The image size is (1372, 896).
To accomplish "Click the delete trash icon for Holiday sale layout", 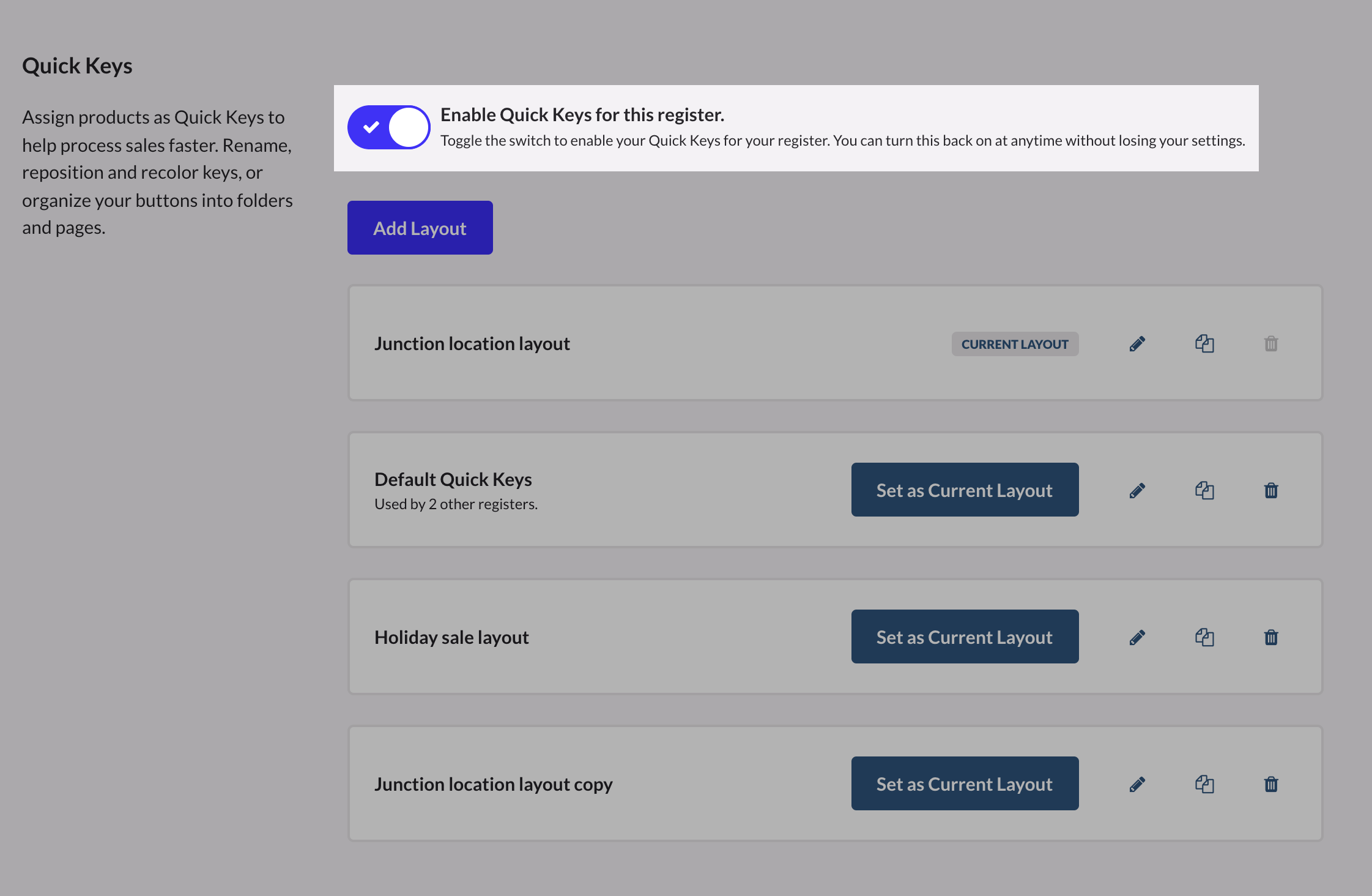I will click(x=1270, y=636).
